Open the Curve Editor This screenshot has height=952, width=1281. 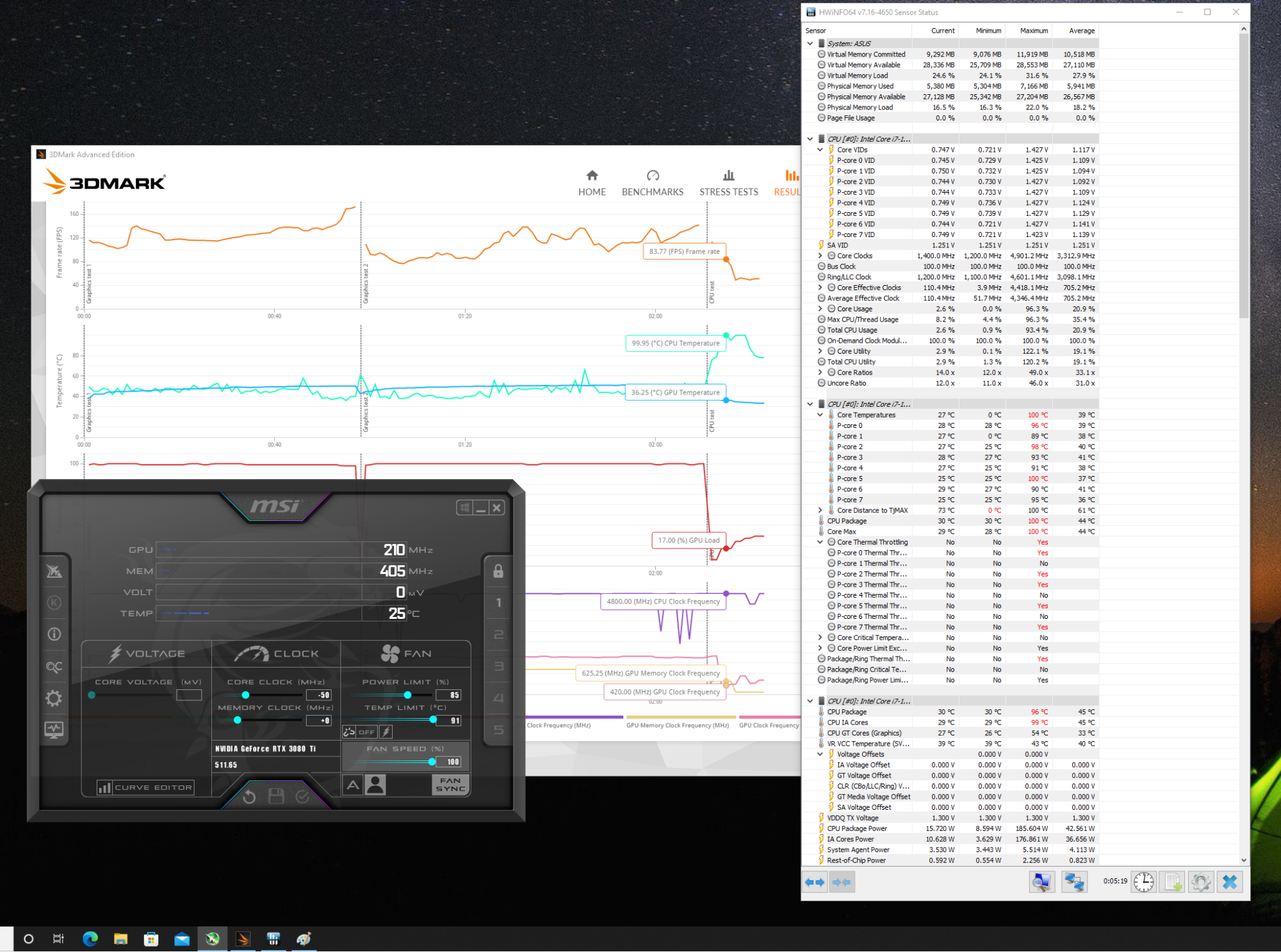(145, 787)
